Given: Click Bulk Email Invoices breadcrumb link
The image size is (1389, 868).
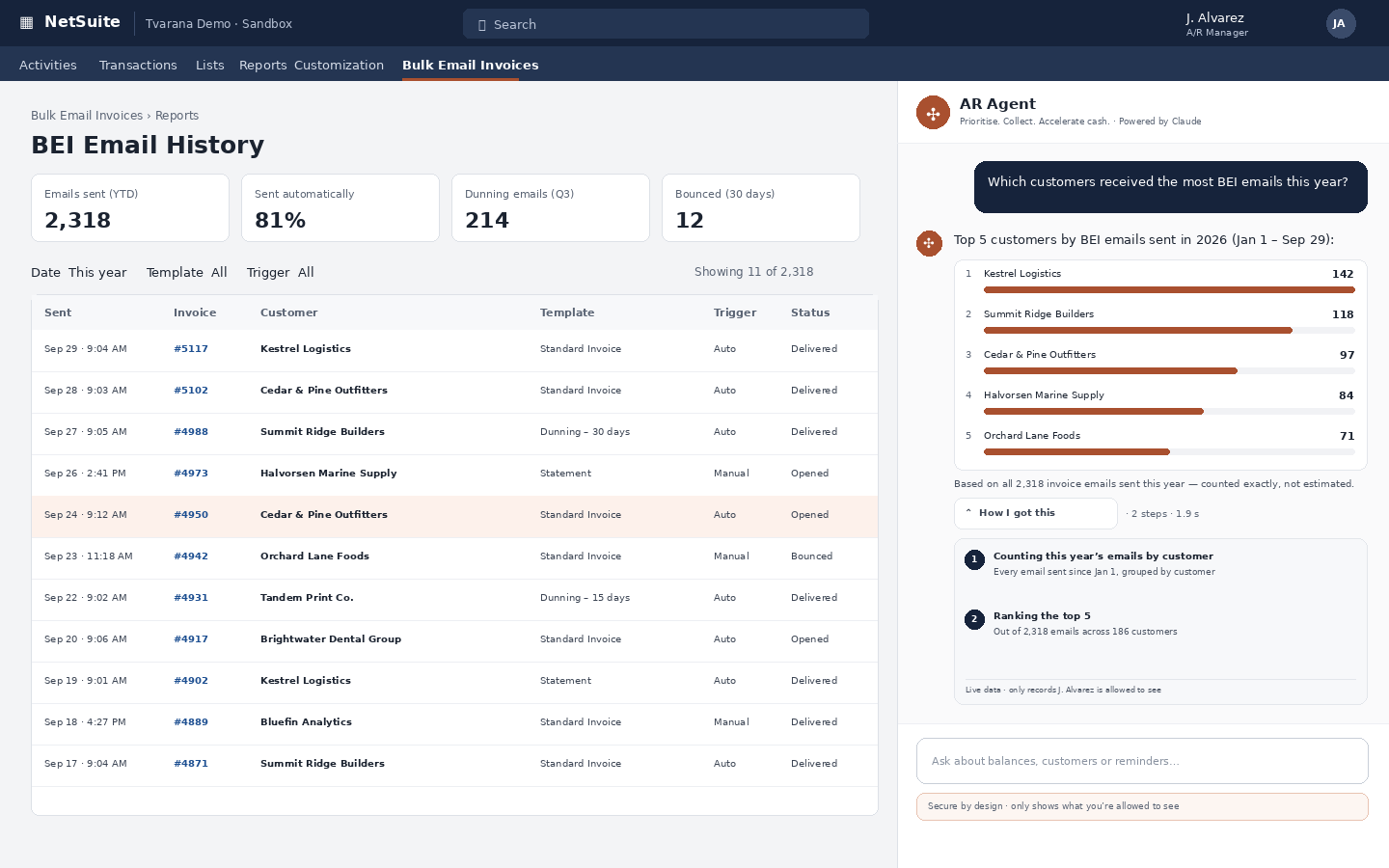Looking at the screenshot, I should point(87,116).
